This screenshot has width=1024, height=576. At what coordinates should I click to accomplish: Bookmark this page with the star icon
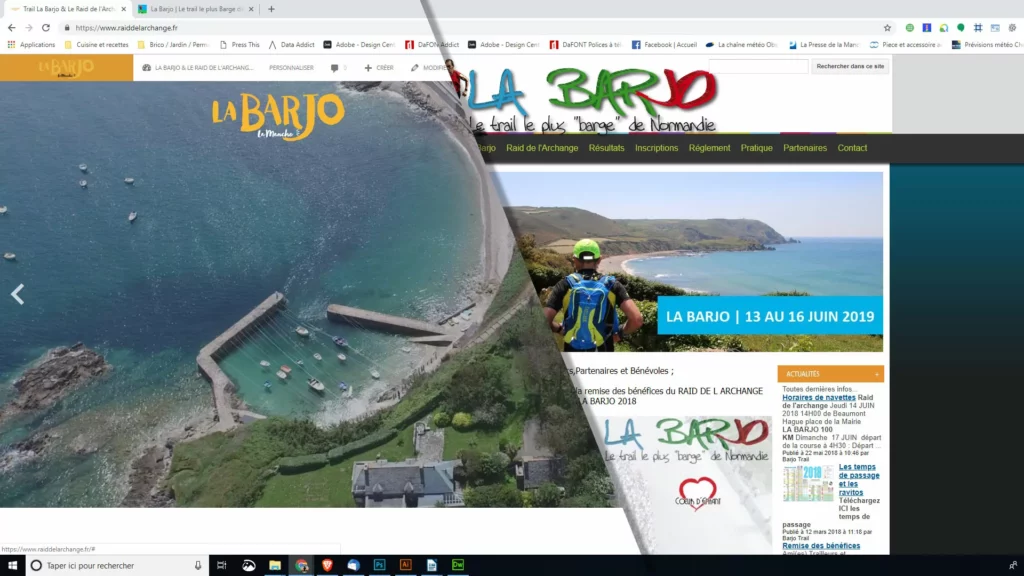[887, 28]
